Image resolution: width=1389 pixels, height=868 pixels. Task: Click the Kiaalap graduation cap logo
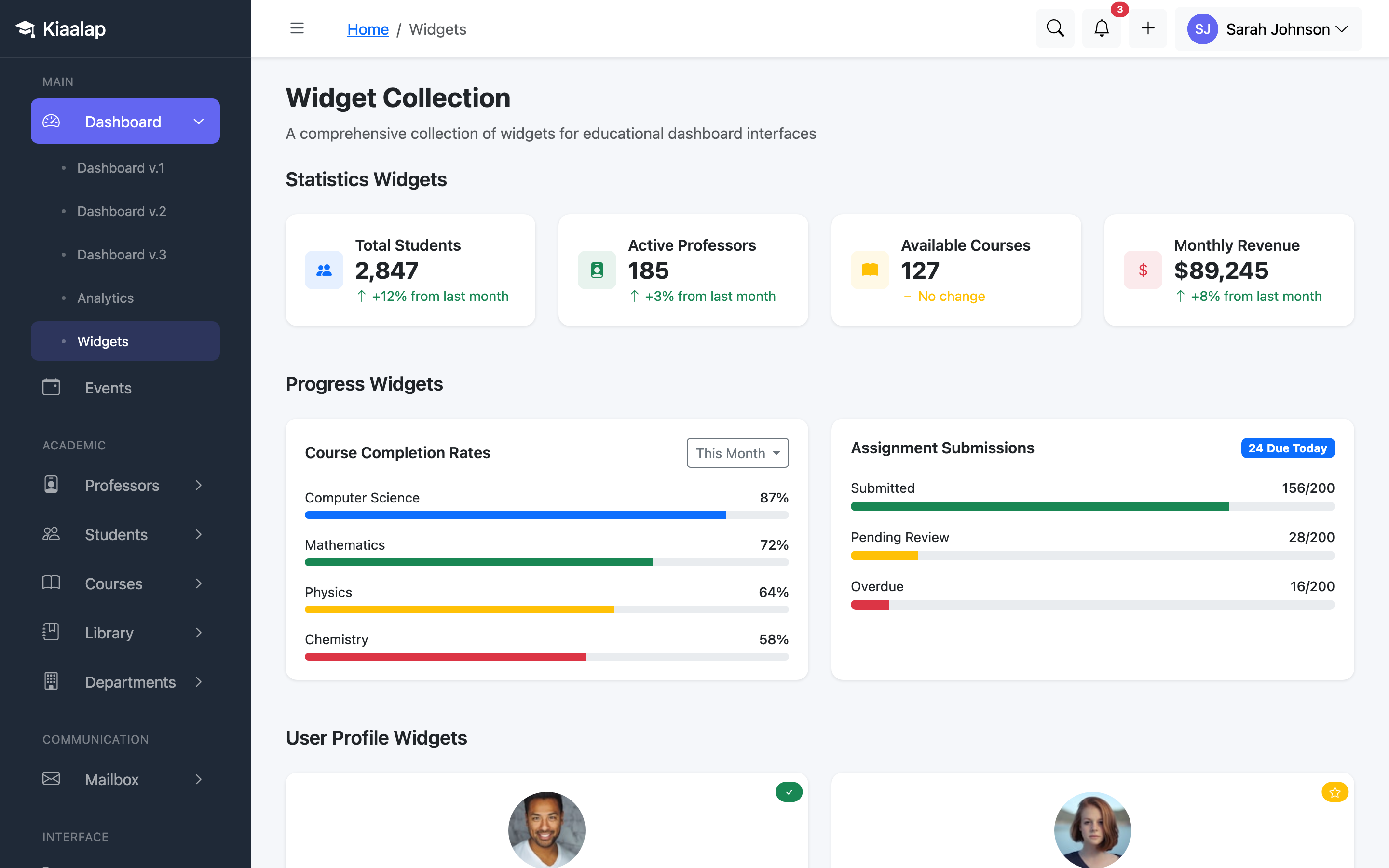(x=25, y=29)
